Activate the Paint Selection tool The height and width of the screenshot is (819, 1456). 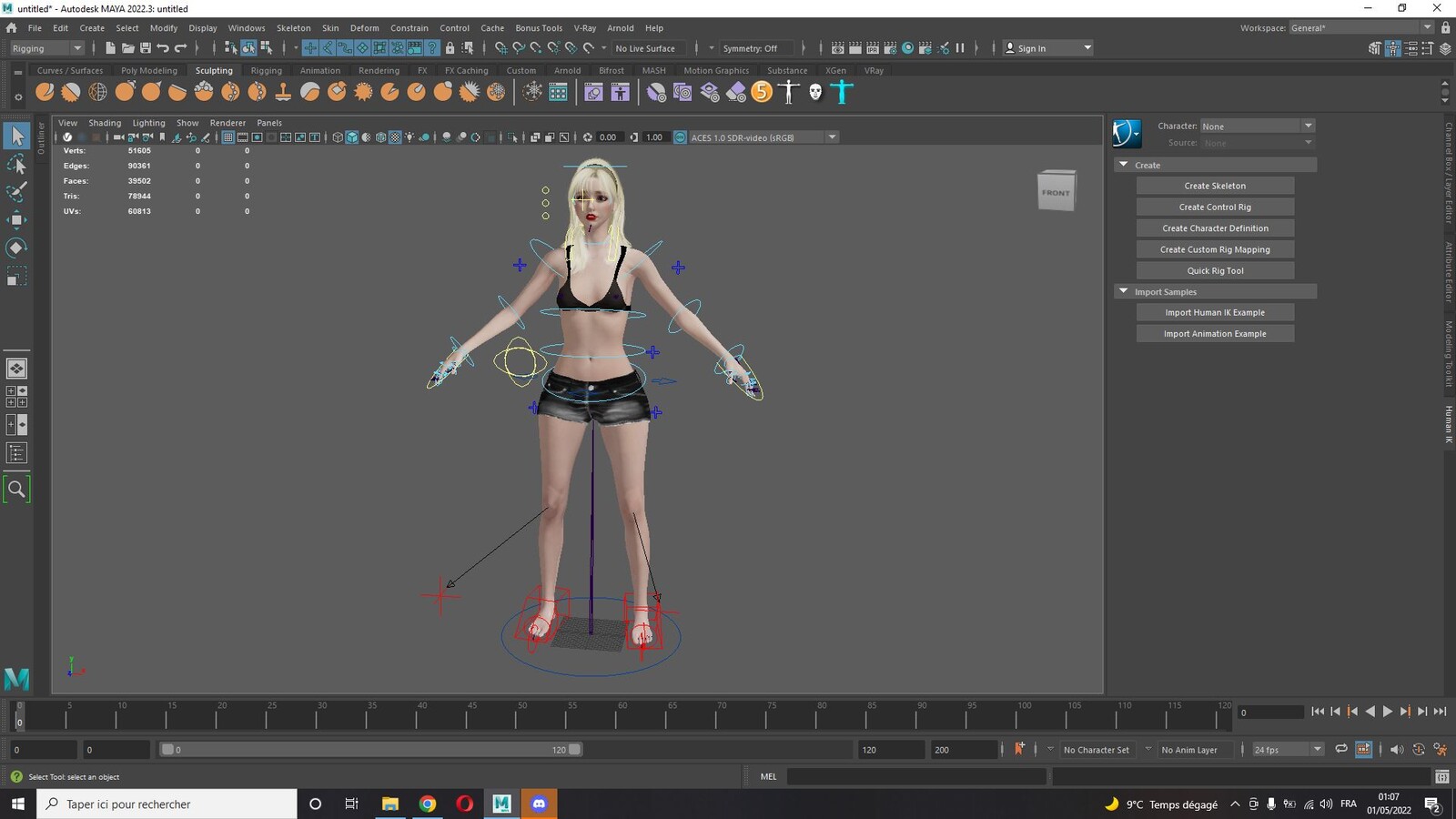[x=16, y=192]
